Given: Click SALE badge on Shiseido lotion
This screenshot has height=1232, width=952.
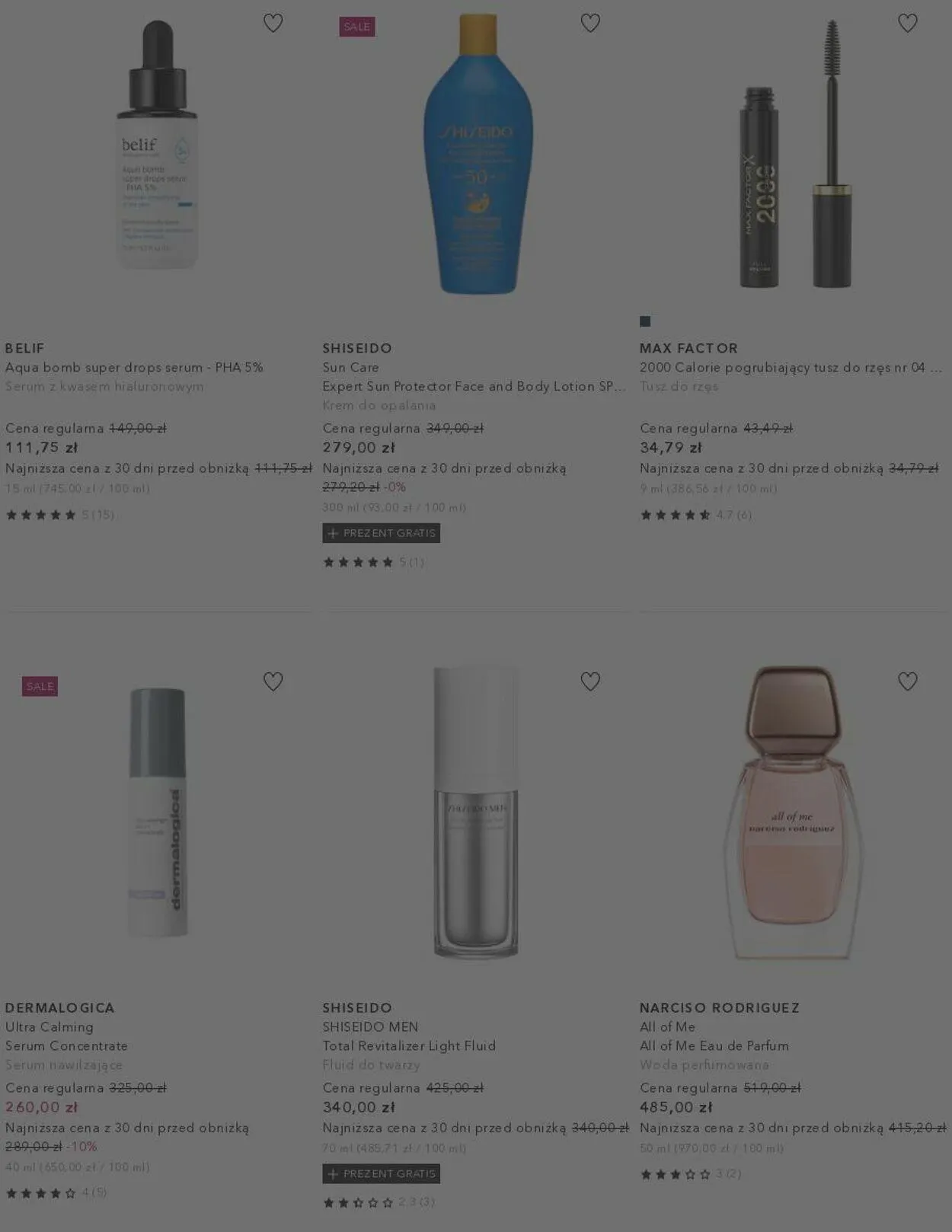Looking at the screenshot, I should click(x=357, y=27).
